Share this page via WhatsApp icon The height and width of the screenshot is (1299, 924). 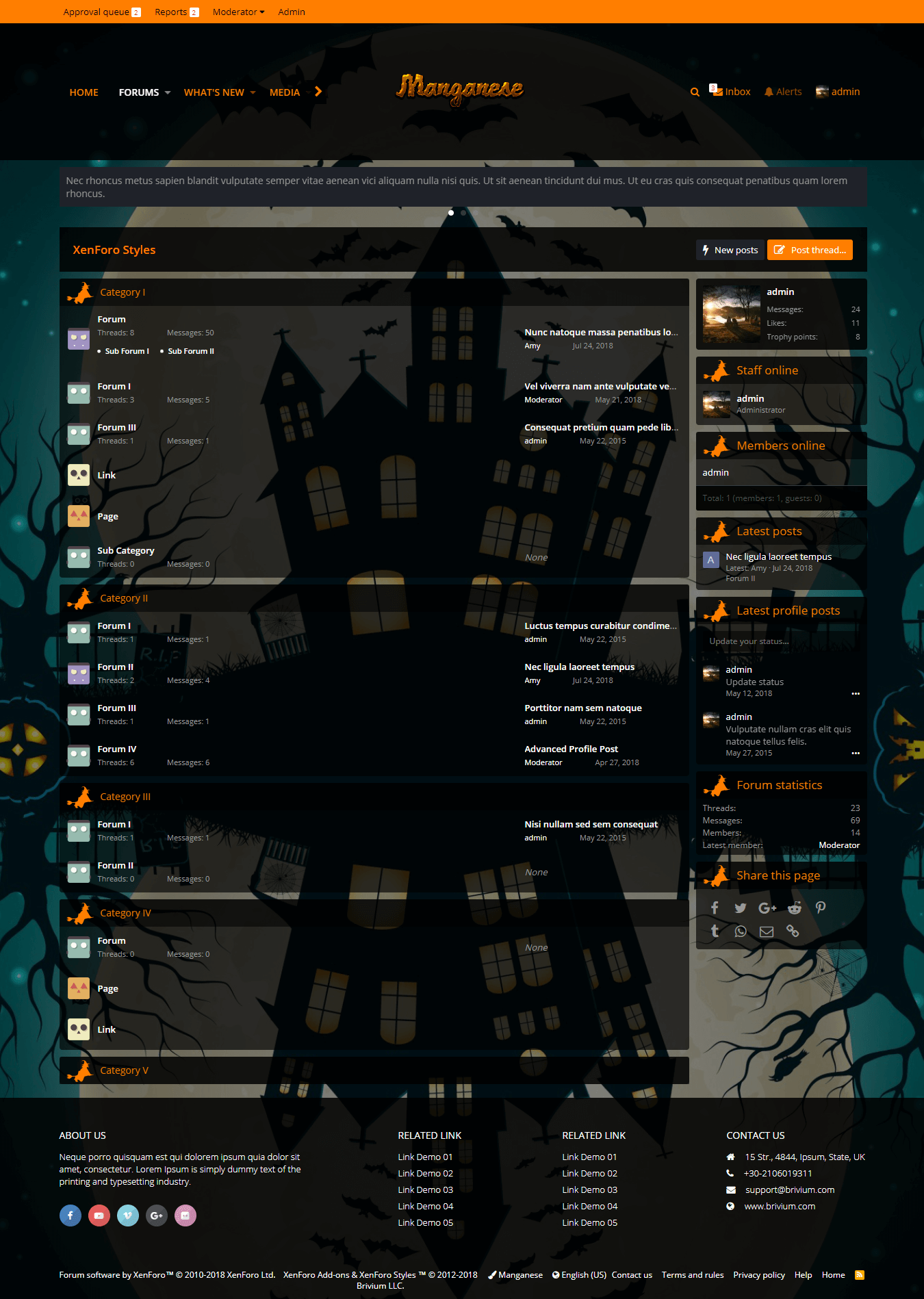740,931
